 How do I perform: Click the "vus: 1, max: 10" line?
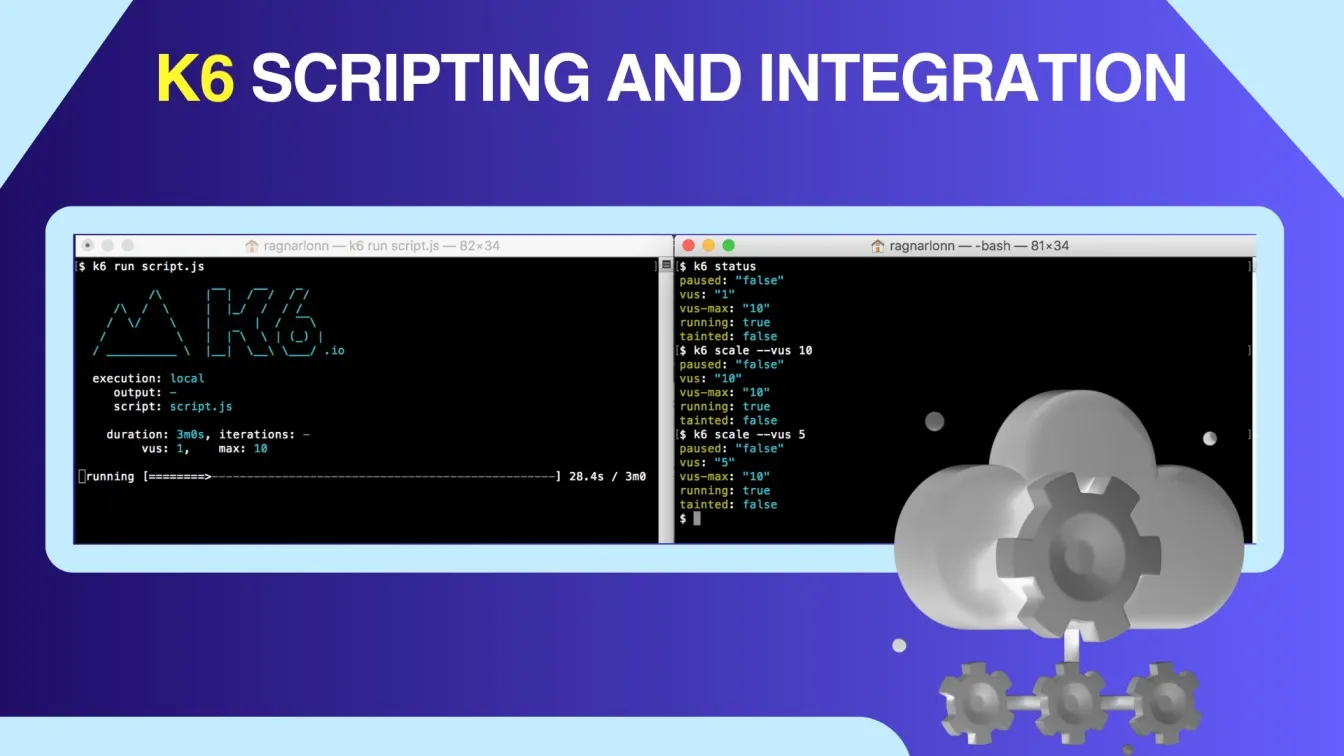[x=204, y=449]
